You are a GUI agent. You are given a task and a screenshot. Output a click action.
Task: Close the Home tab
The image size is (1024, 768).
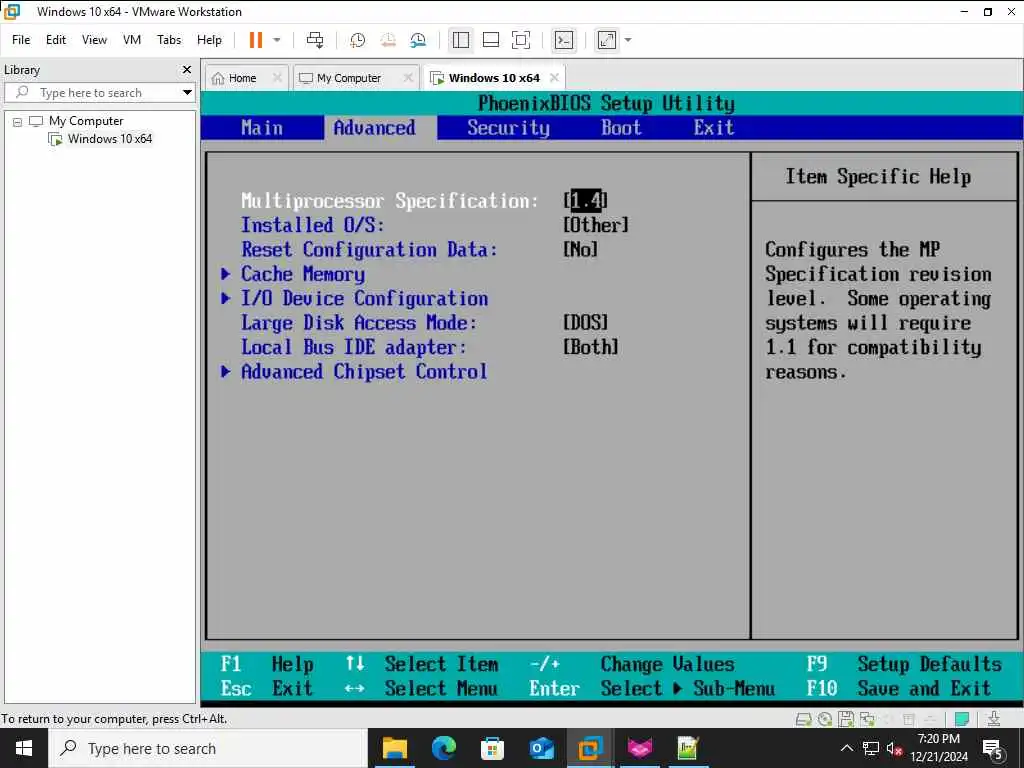[x=278, y=78]
